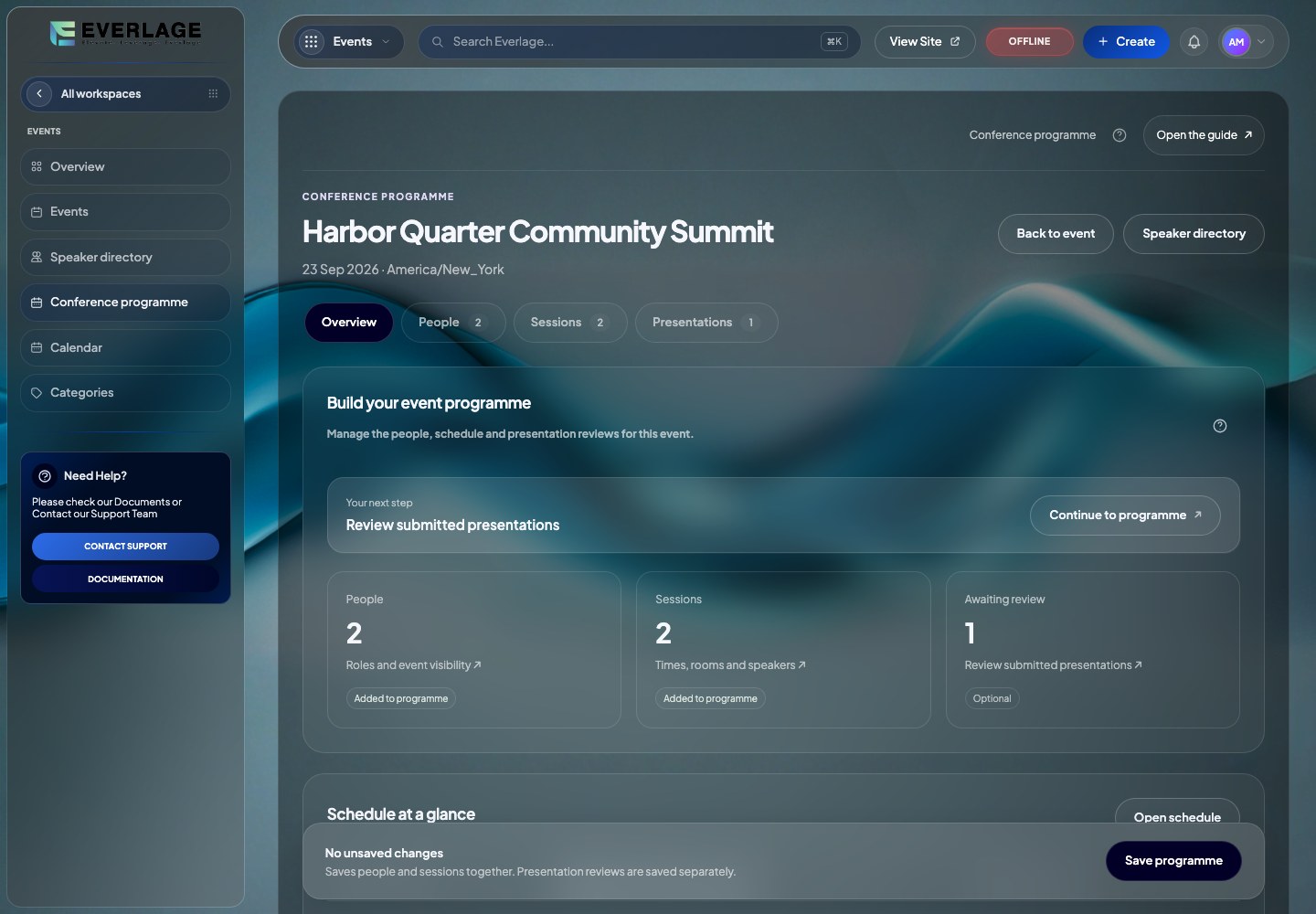Switch to the Sessions tab
Image resolution: width=1316 pixels, height=914 pixels.
569,323
